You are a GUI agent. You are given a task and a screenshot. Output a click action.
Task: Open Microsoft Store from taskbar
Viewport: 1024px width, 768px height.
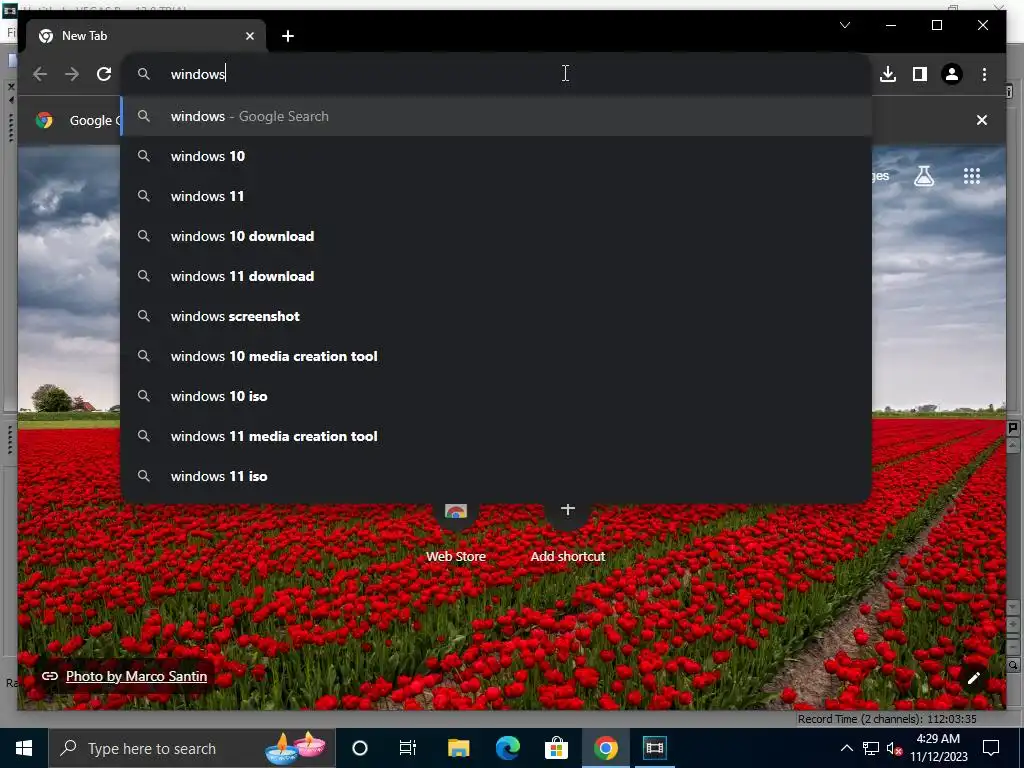[556, 748]
